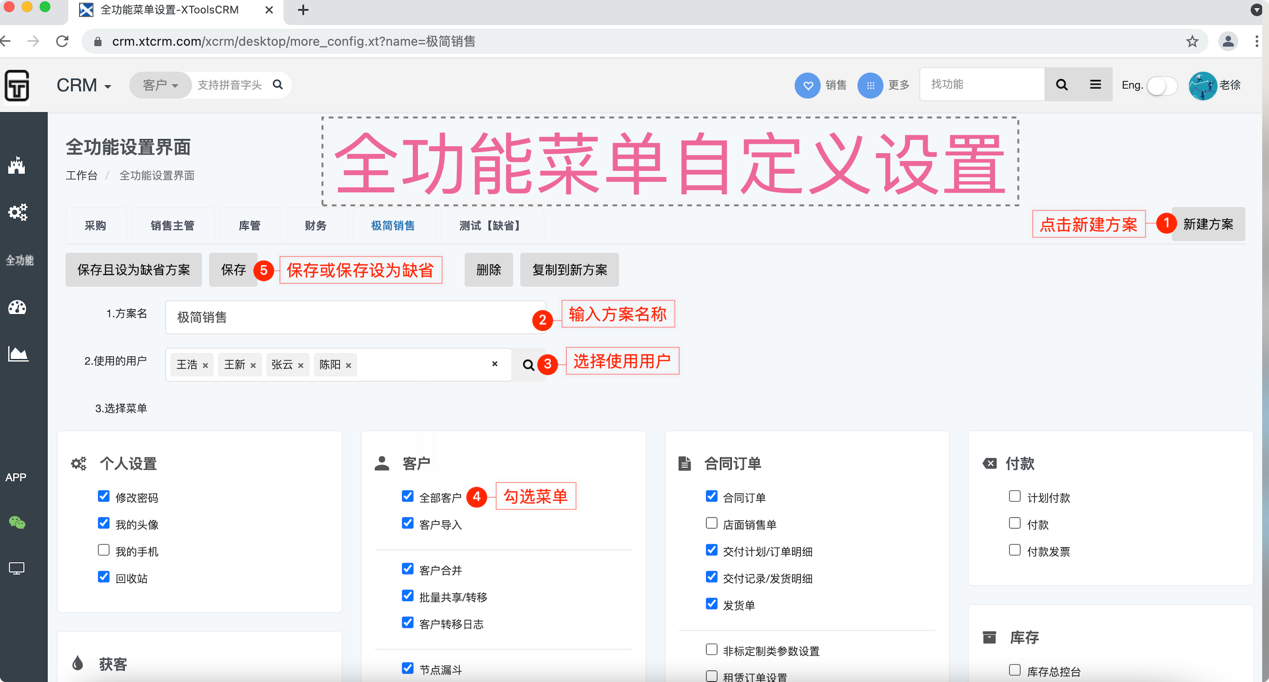Click the magnifier next to 支持拼音字头
1269x682 pixels.
coord(278,85)
